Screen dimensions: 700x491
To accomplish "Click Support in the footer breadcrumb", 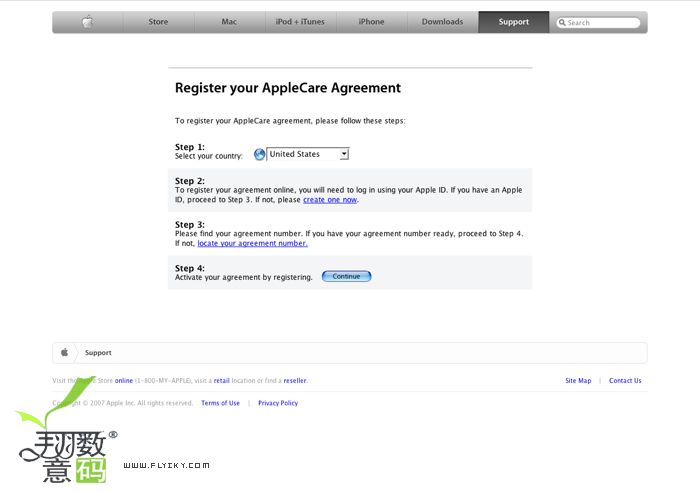I will 98,353.
